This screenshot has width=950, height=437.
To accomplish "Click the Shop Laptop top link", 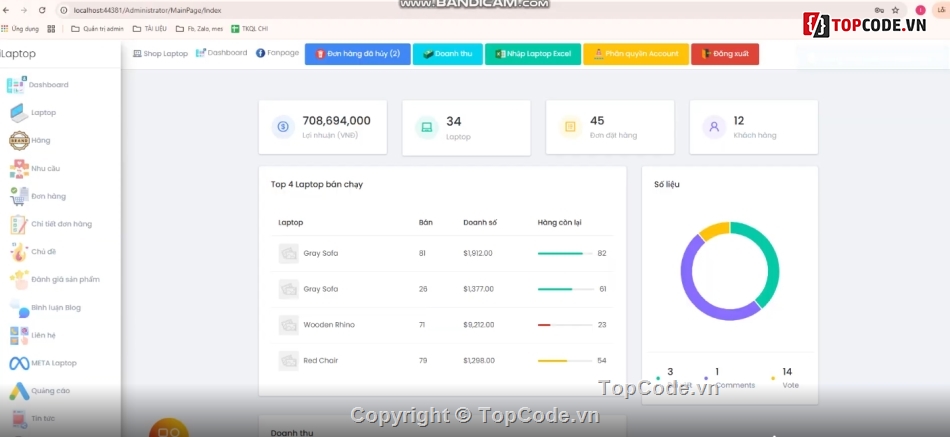I will 161,53.
